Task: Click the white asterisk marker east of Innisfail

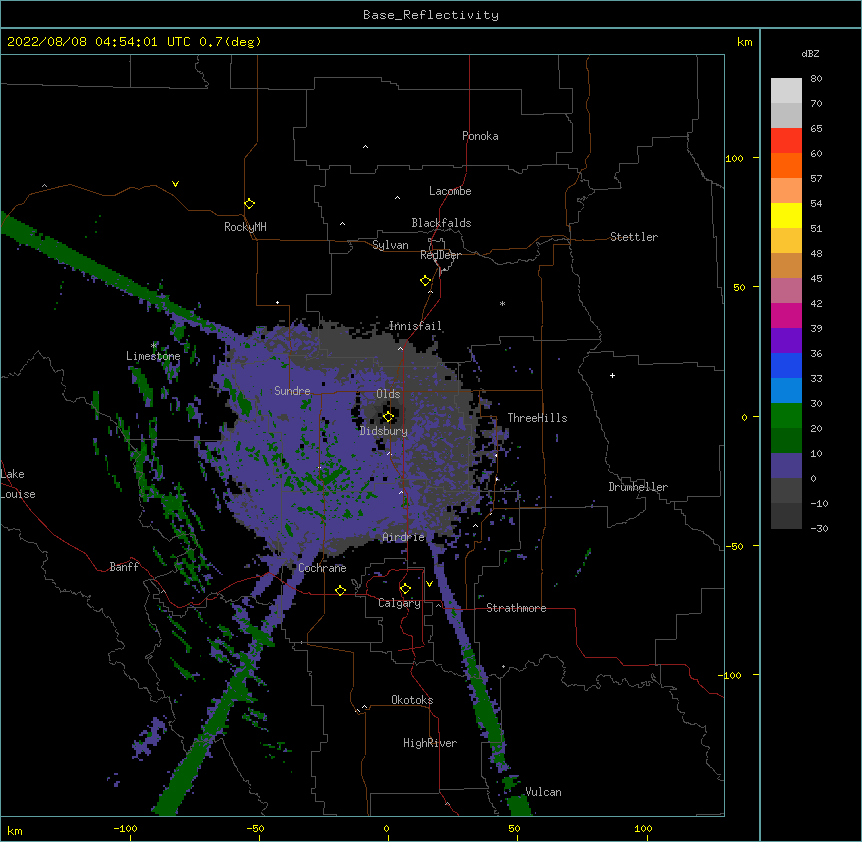Action: point(502,303)
